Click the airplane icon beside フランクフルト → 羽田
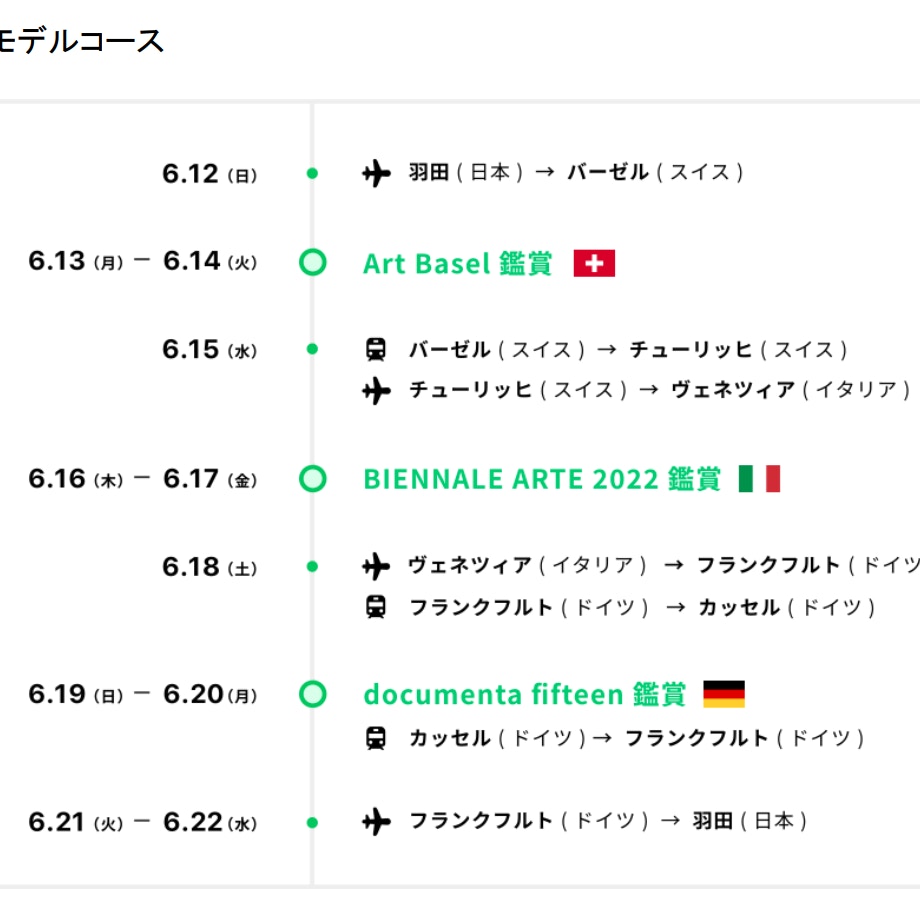 coord(376,822)
